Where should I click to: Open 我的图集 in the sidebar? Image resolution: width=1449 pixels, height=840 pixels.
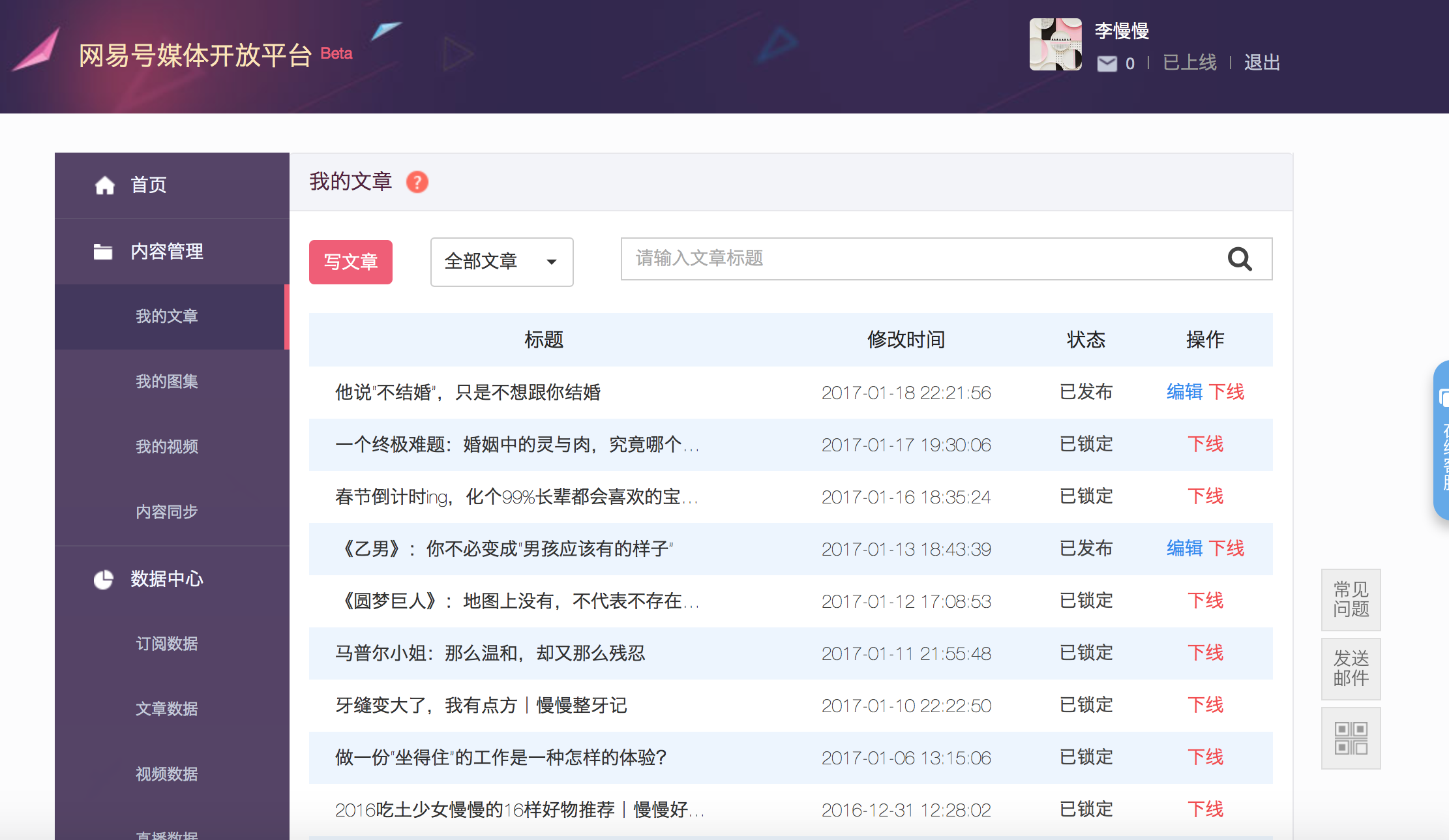coord(167,382)
